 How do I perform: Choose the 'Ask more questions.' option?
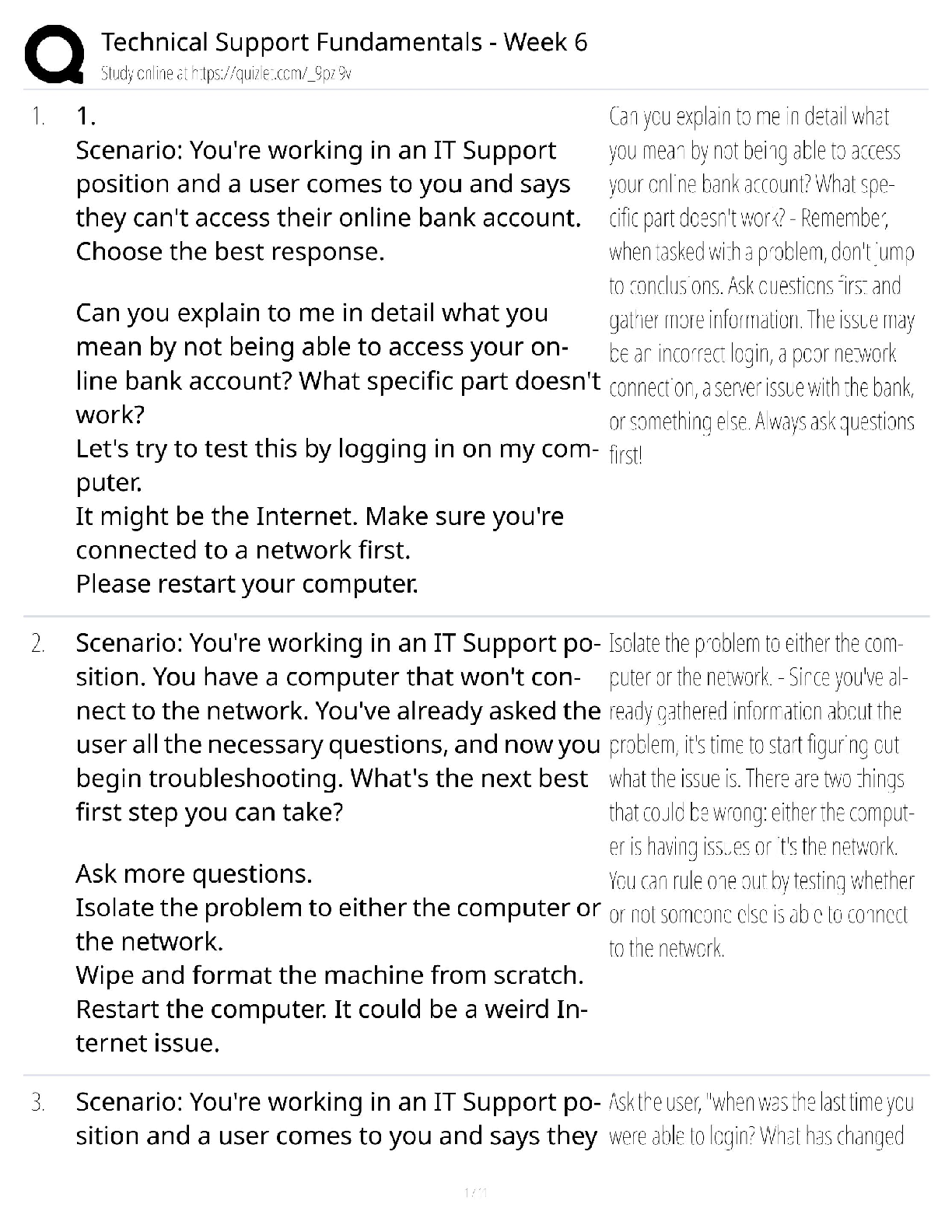194,874
